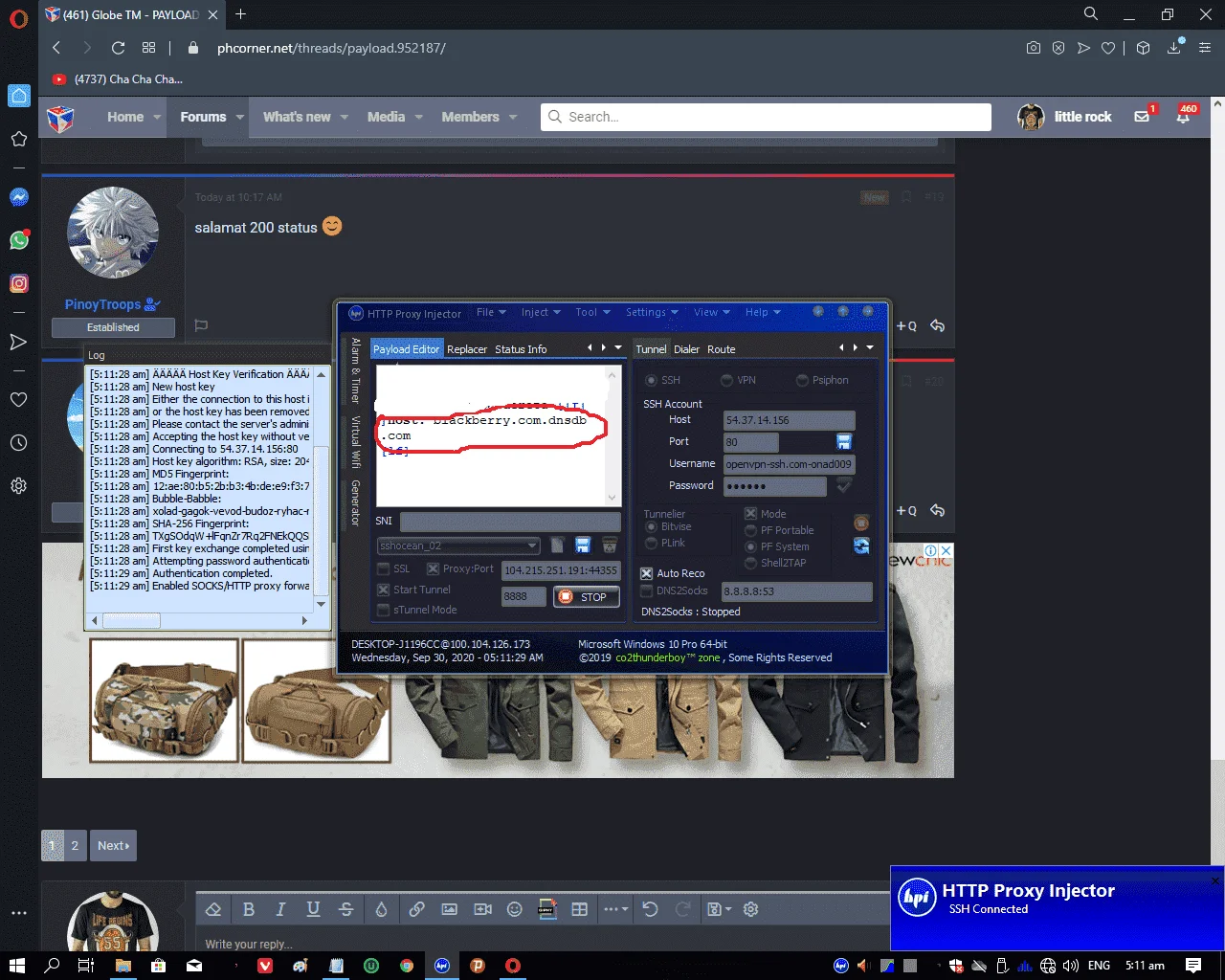This screenshot has height=980, width=1225.
Task: Open forum alerts bell showing 460
Action: [1184, 117]
